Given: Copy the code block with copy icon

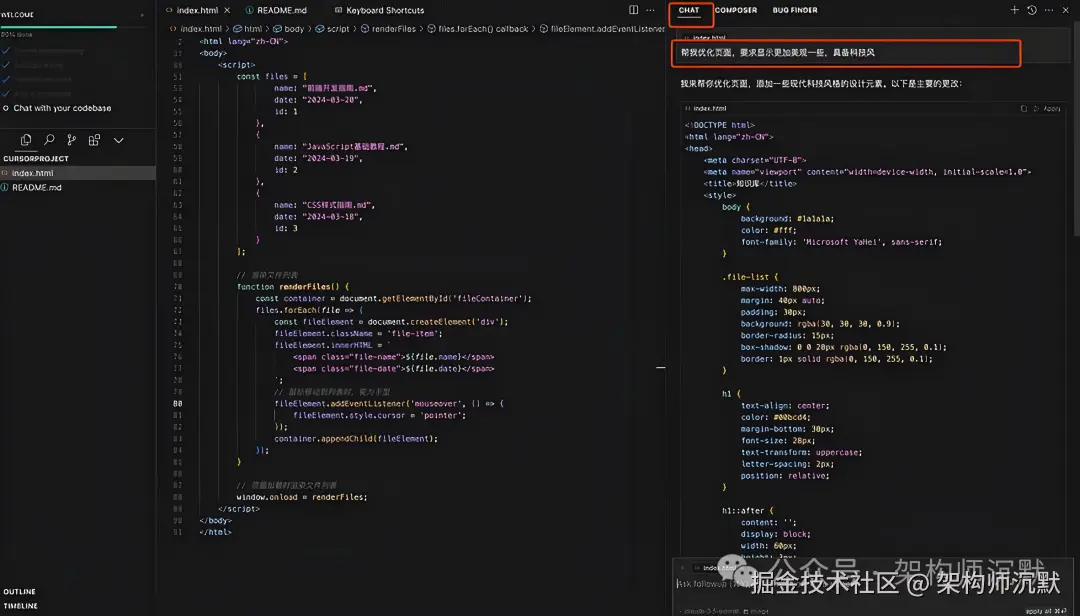Looking at the screenshot, I should point(1024,109).
